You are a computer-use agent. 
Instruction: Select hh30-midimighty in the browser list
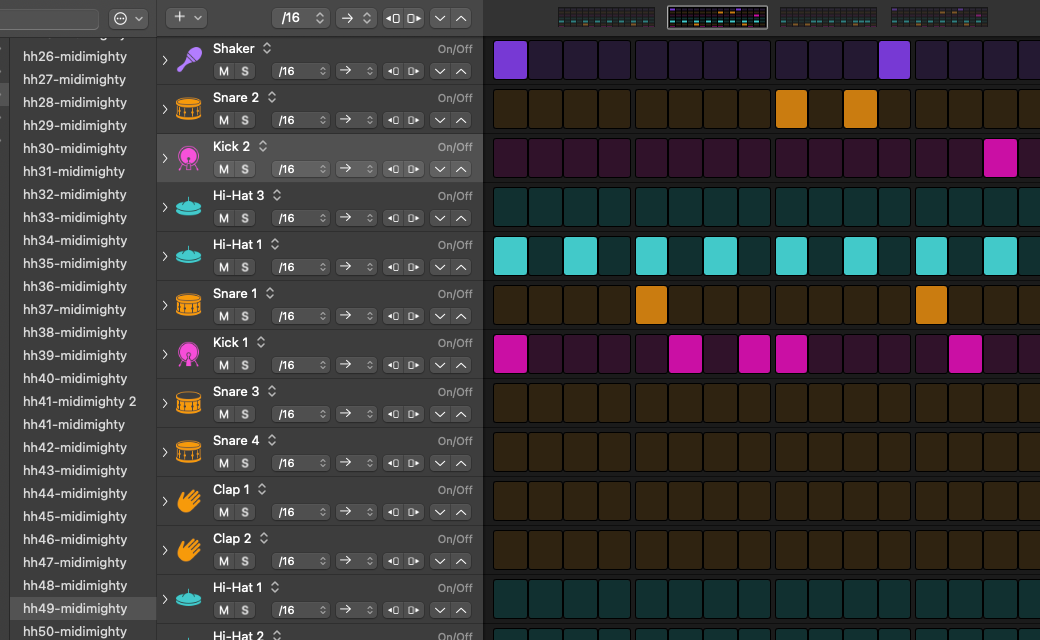pyautogui.click(x=83, y=149)
